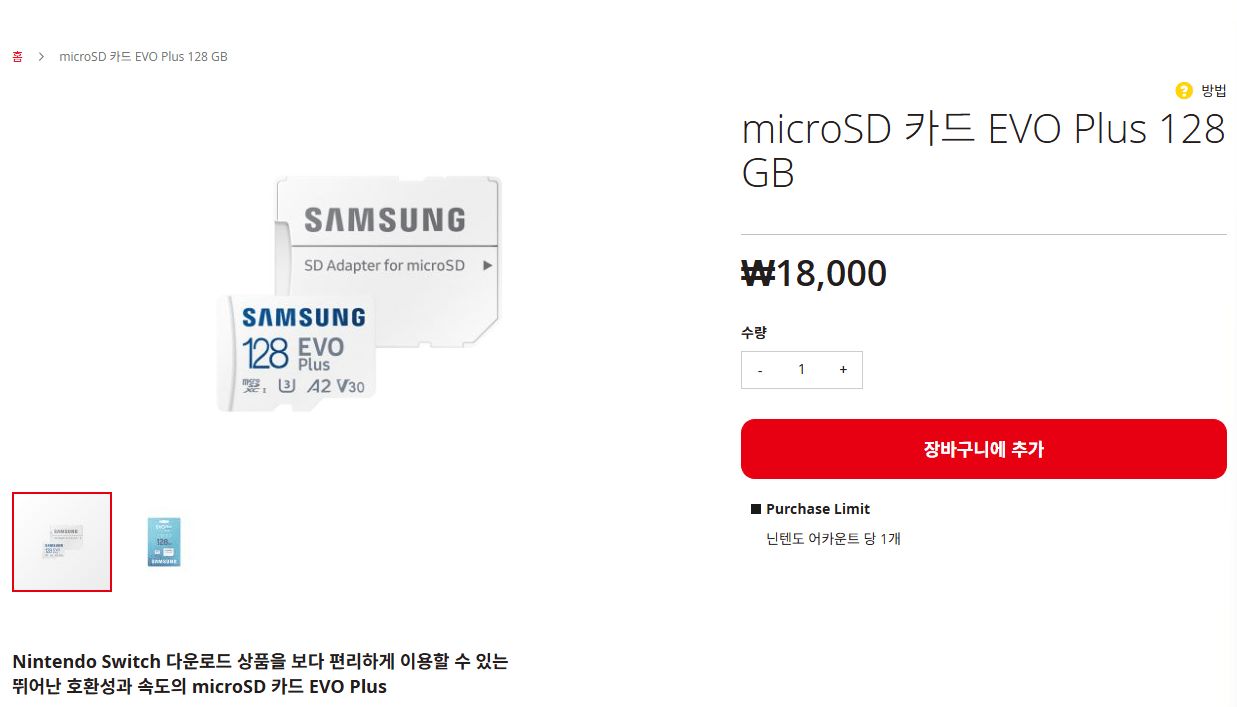Decrease quantity using the minus button
The width and height of the screenshot is (1237, 707).
pyautogui.click(x=760, y=369)
